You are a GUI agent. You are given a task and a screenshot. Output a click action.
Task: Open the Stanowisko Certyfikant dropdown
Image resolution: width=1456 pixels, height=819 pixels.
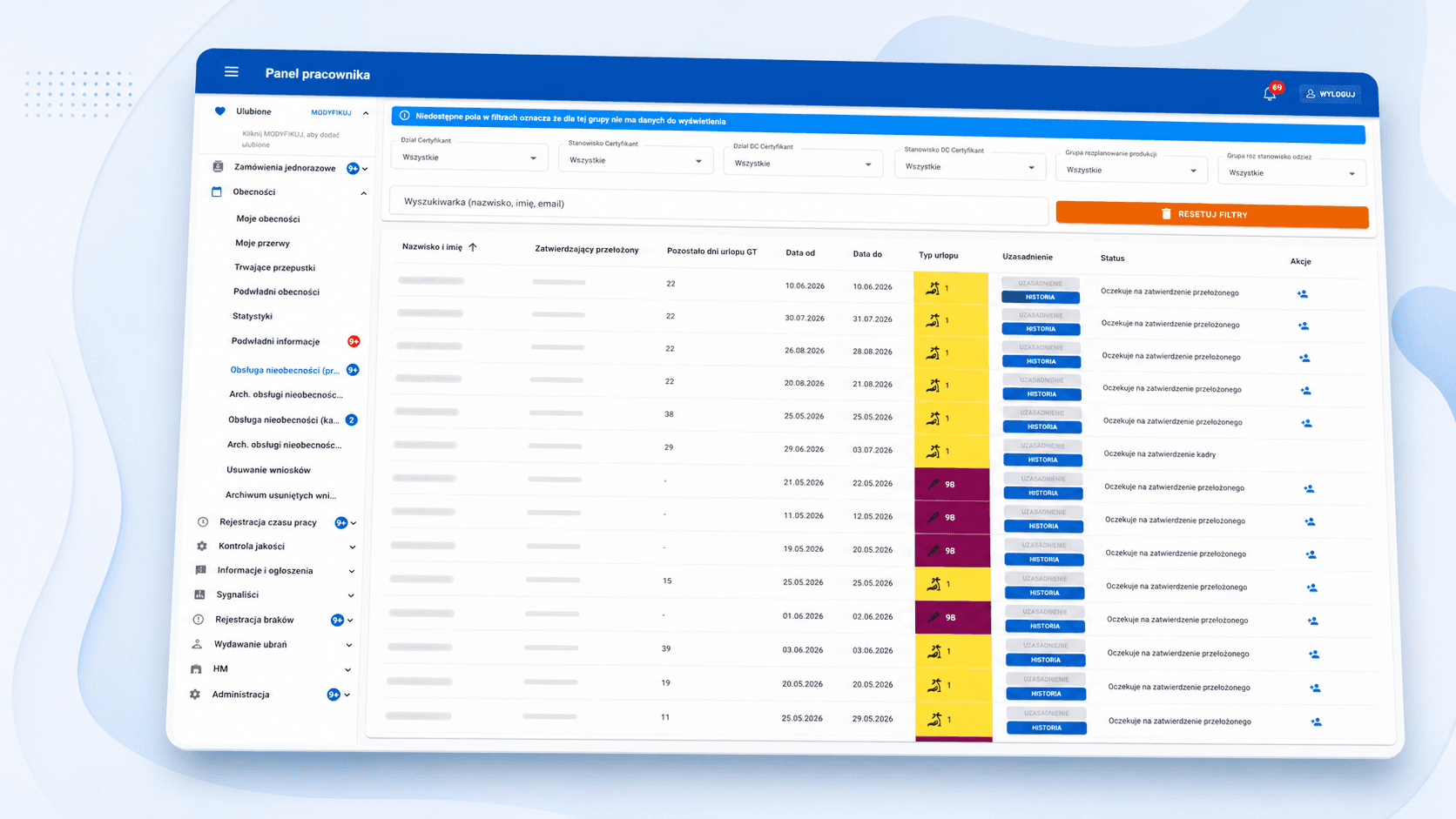[636, 160]
